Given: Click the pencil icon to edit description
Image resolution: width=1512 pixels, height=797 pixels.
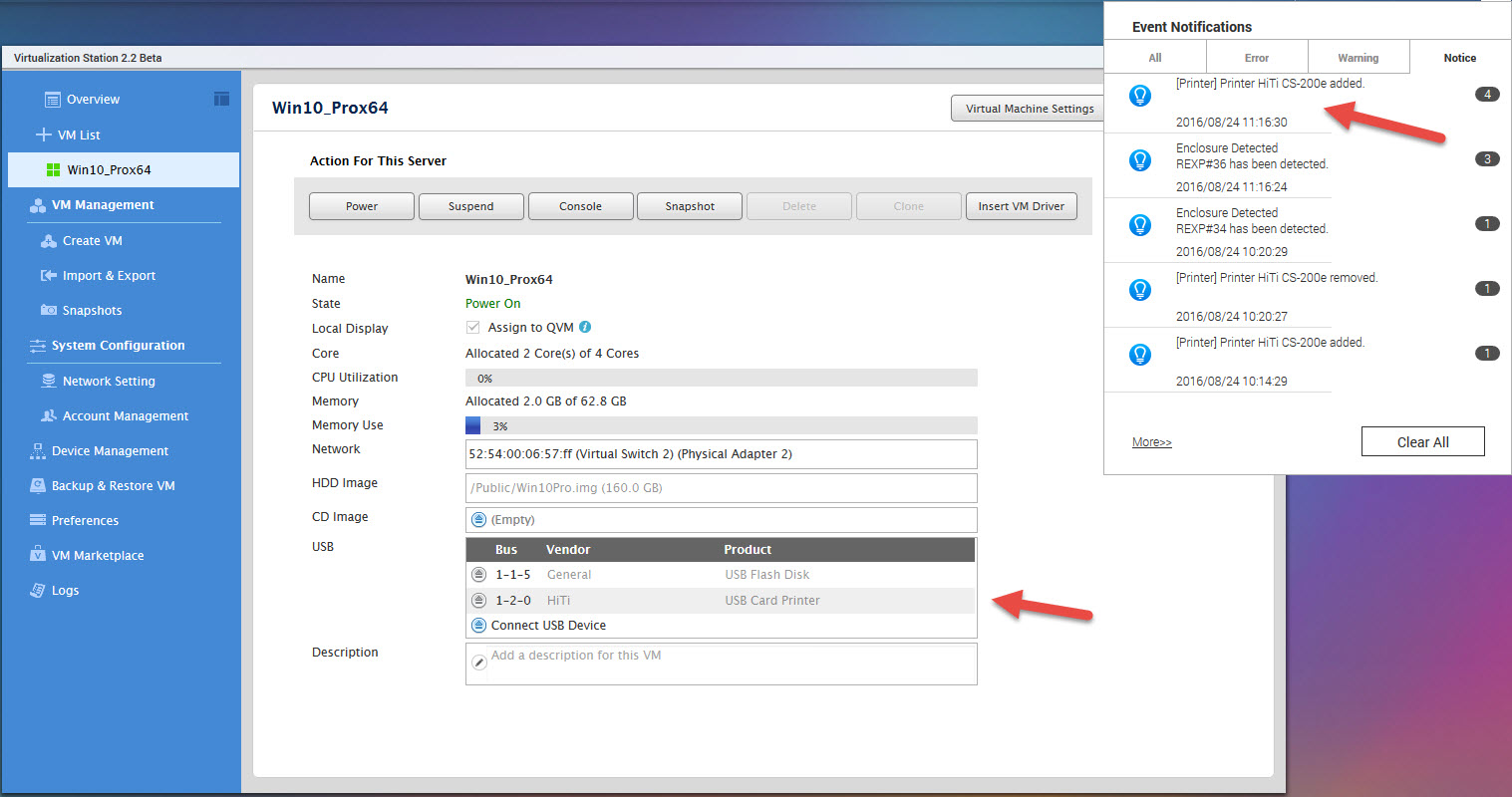Looking at the screenshot, I should pos(479,663).
